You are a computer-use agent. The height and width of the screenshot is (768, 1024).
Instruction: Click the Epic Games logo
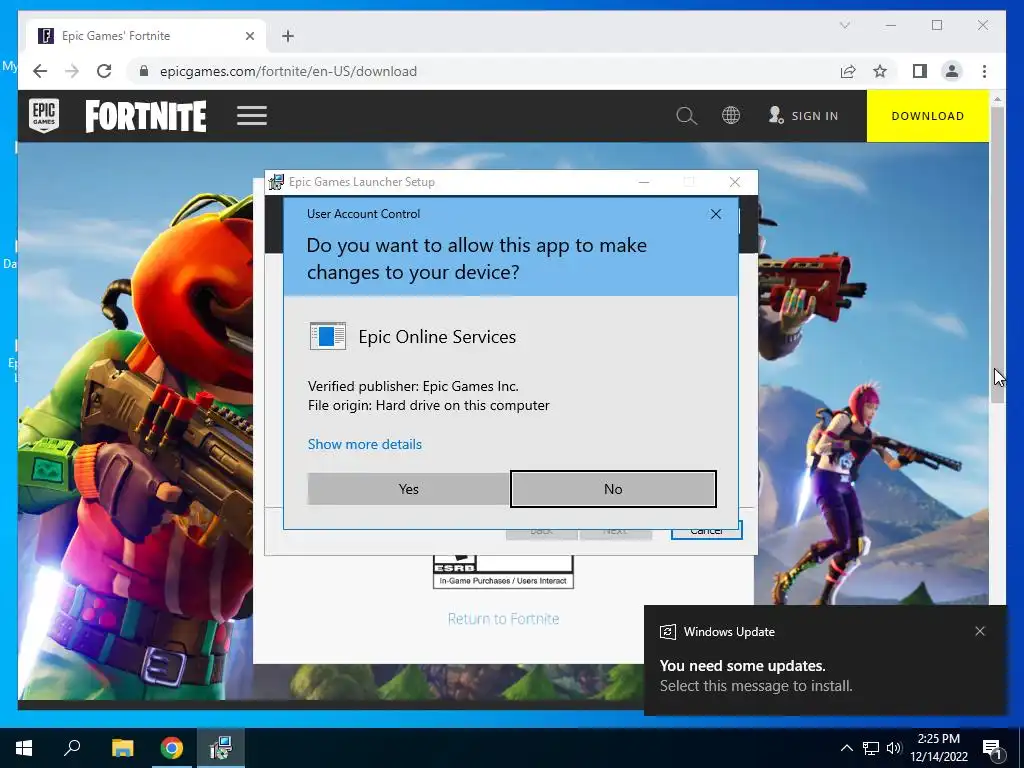[x=44, y=116]
